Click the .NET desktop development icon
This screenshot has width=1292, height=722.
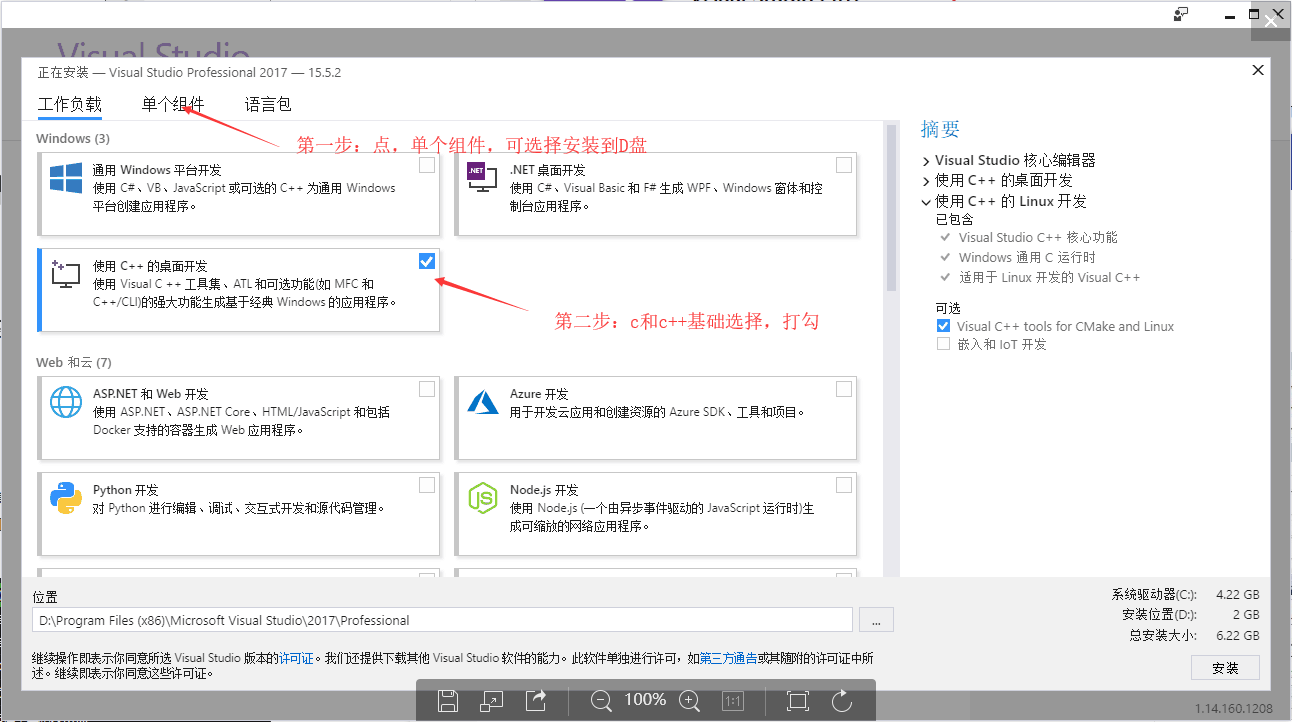[x=483, y=179]
